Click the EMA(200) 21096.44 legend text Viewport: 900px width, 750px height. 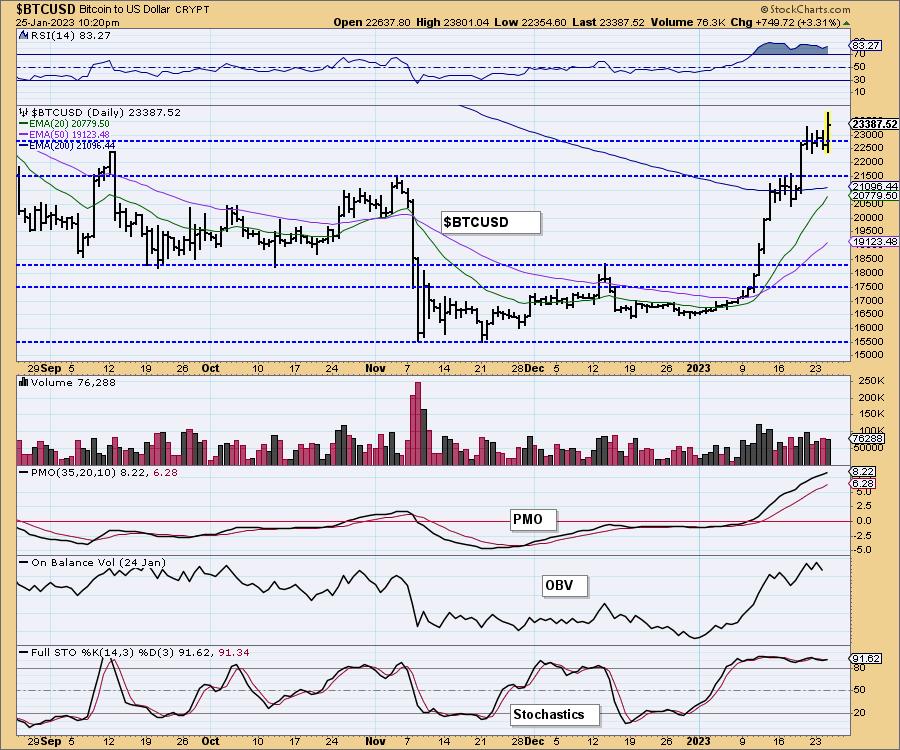[x=72, y=146]
